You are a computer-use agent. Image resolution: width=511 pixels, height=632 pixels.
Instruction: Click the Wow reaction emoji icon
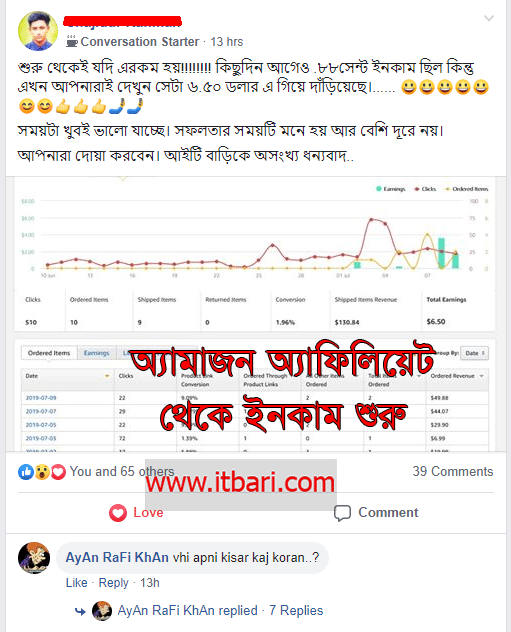click(x=42, y=472)
